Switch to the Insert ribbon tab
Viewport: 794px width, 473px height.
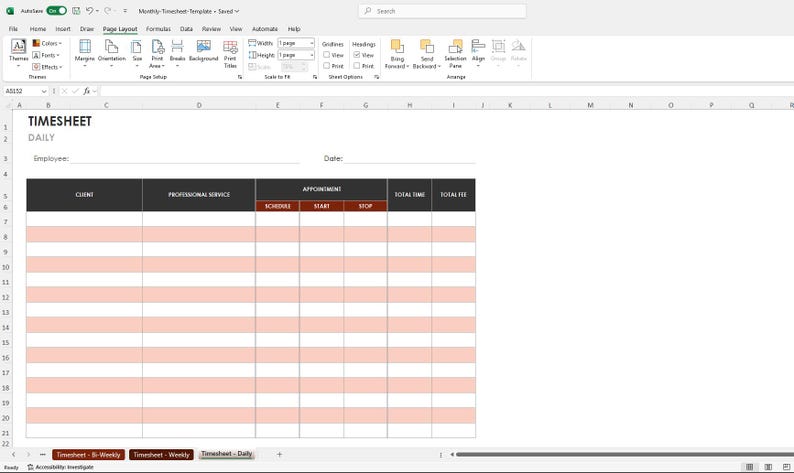[63, 29]
